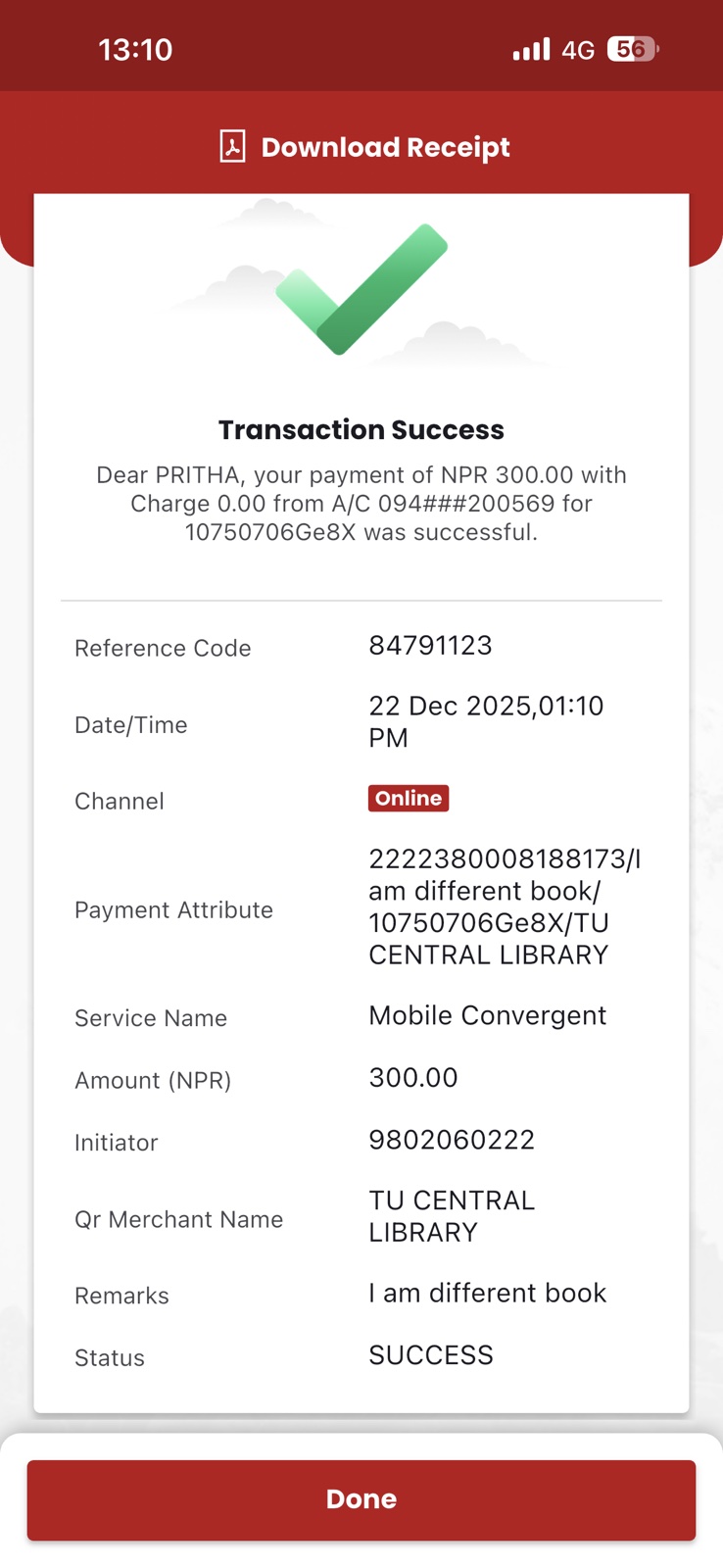Tap the Transaction Success heading
Screen dimensions: 723x1568
[361, 430]
